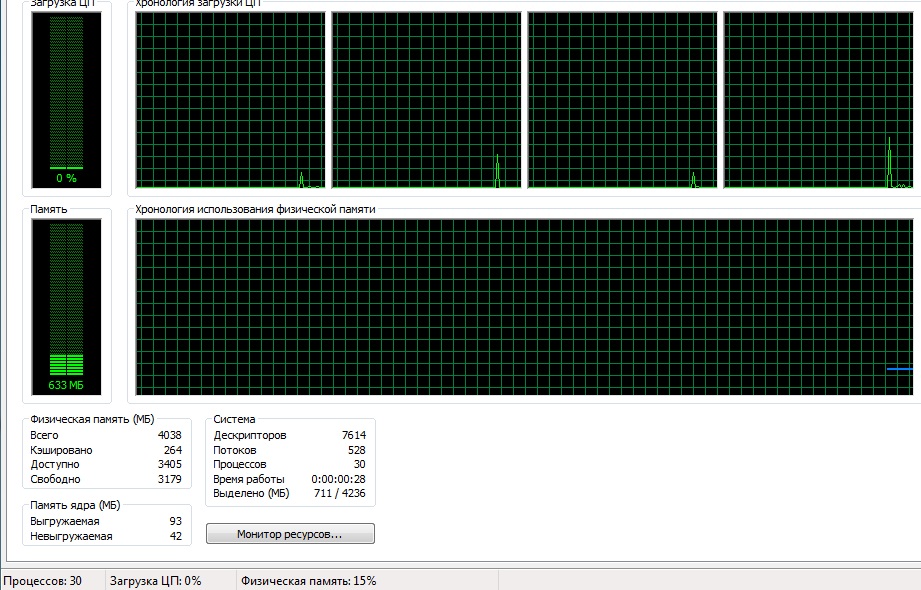The width and height of the screenshot is (921, 590).
Task: Open the Монитор ресурсов button
Action: pos(290,534)
